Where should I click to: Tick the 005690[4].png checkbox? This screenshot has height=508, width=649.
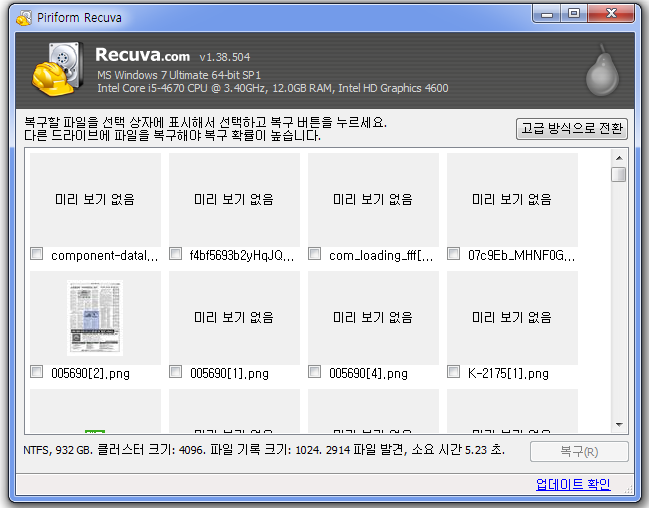[315, 371]
